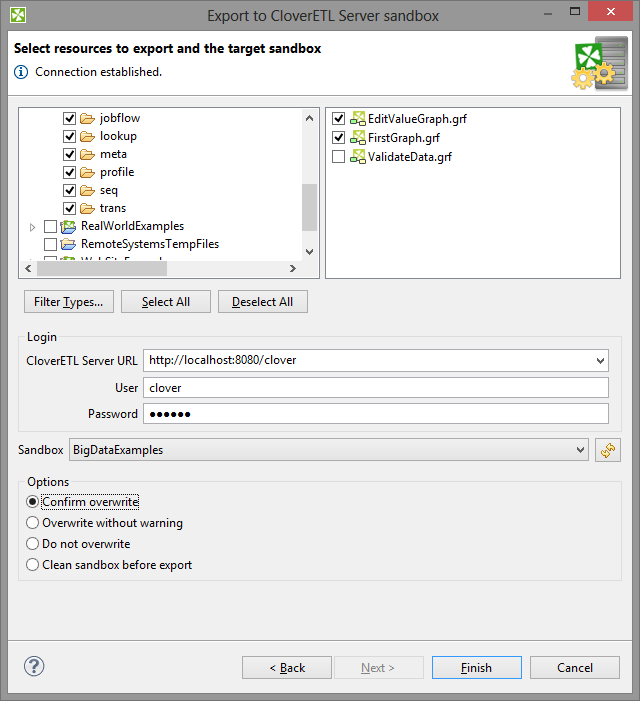Open the help question mark icon
Viewport: 640px width, 701px height.
[x=34, y=666]
